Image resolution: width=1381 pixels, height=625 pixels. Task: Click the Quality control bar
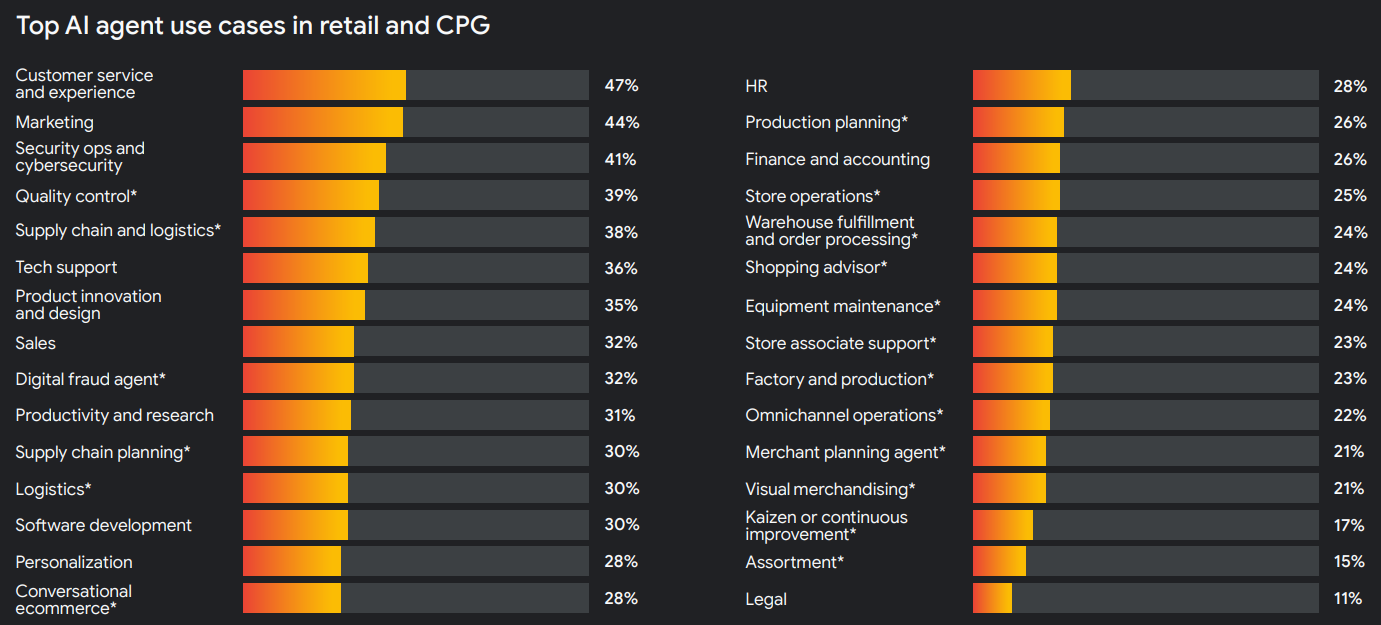(x=415, y=195)
